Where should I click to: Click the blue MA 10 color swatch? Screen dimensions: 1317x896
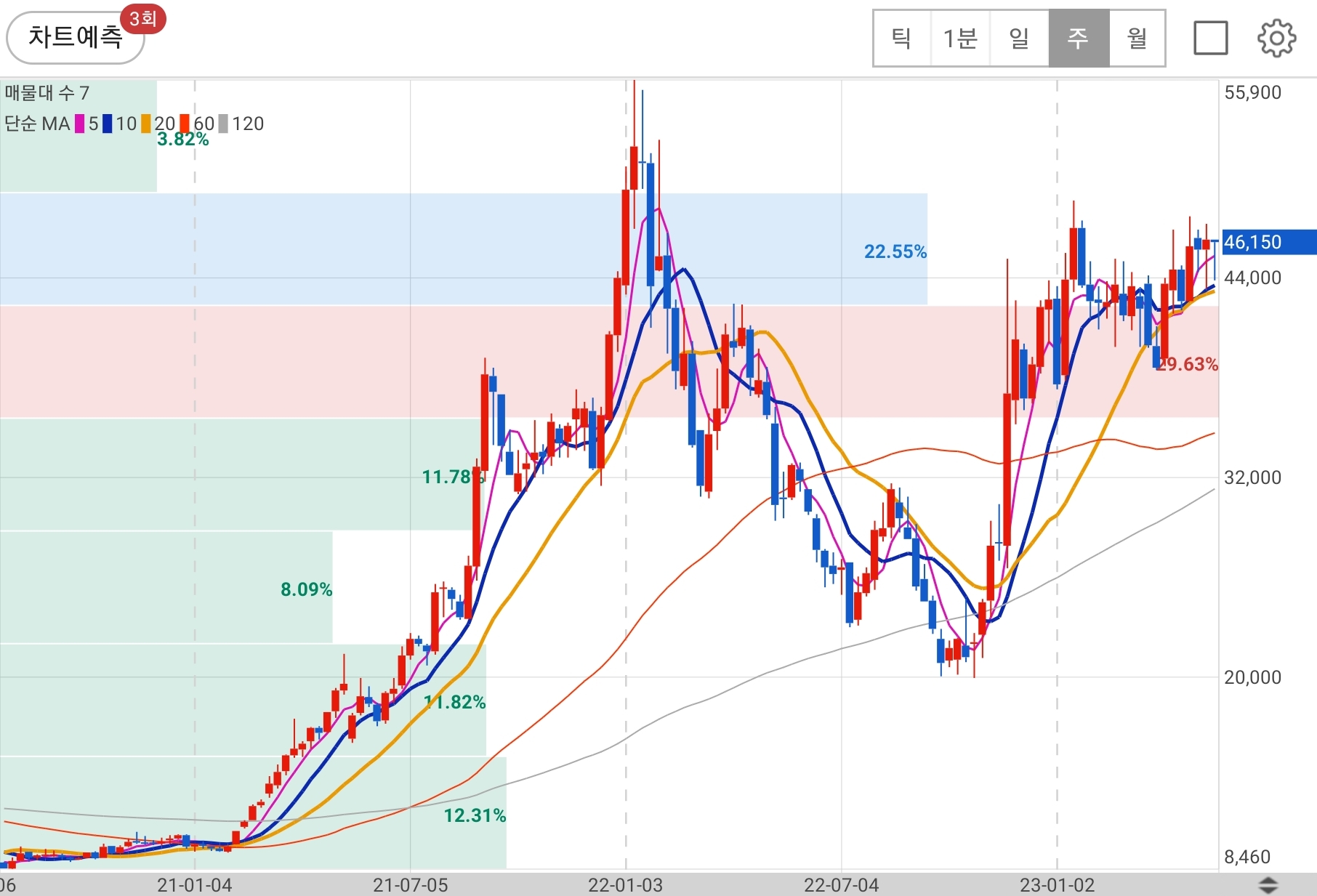click(108, 124)
